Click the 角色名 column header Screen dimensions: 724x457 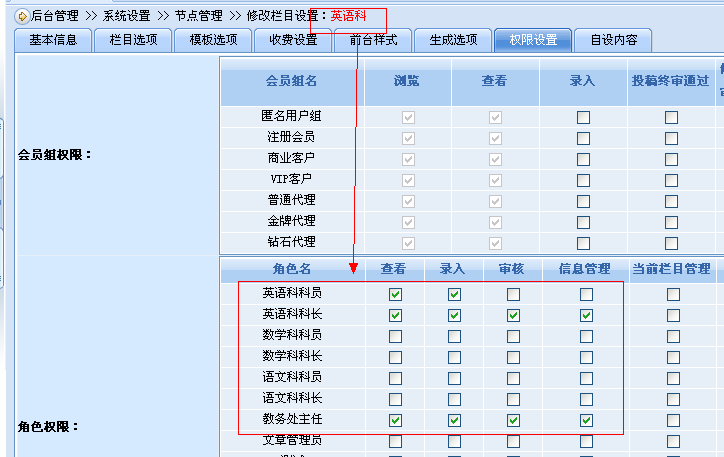[291, 269]
